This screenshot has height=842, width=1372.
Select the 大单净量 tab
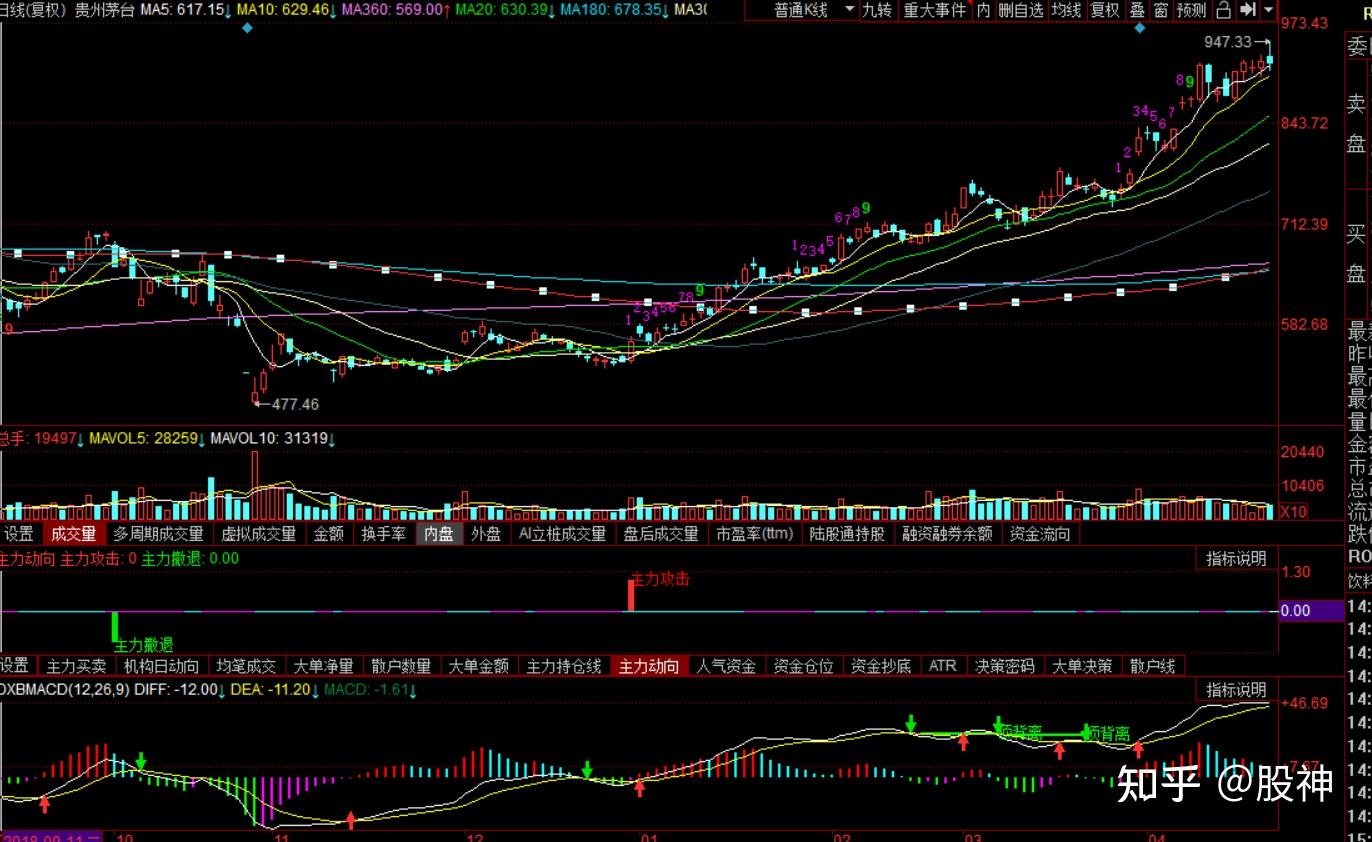(x=323, y=666)
